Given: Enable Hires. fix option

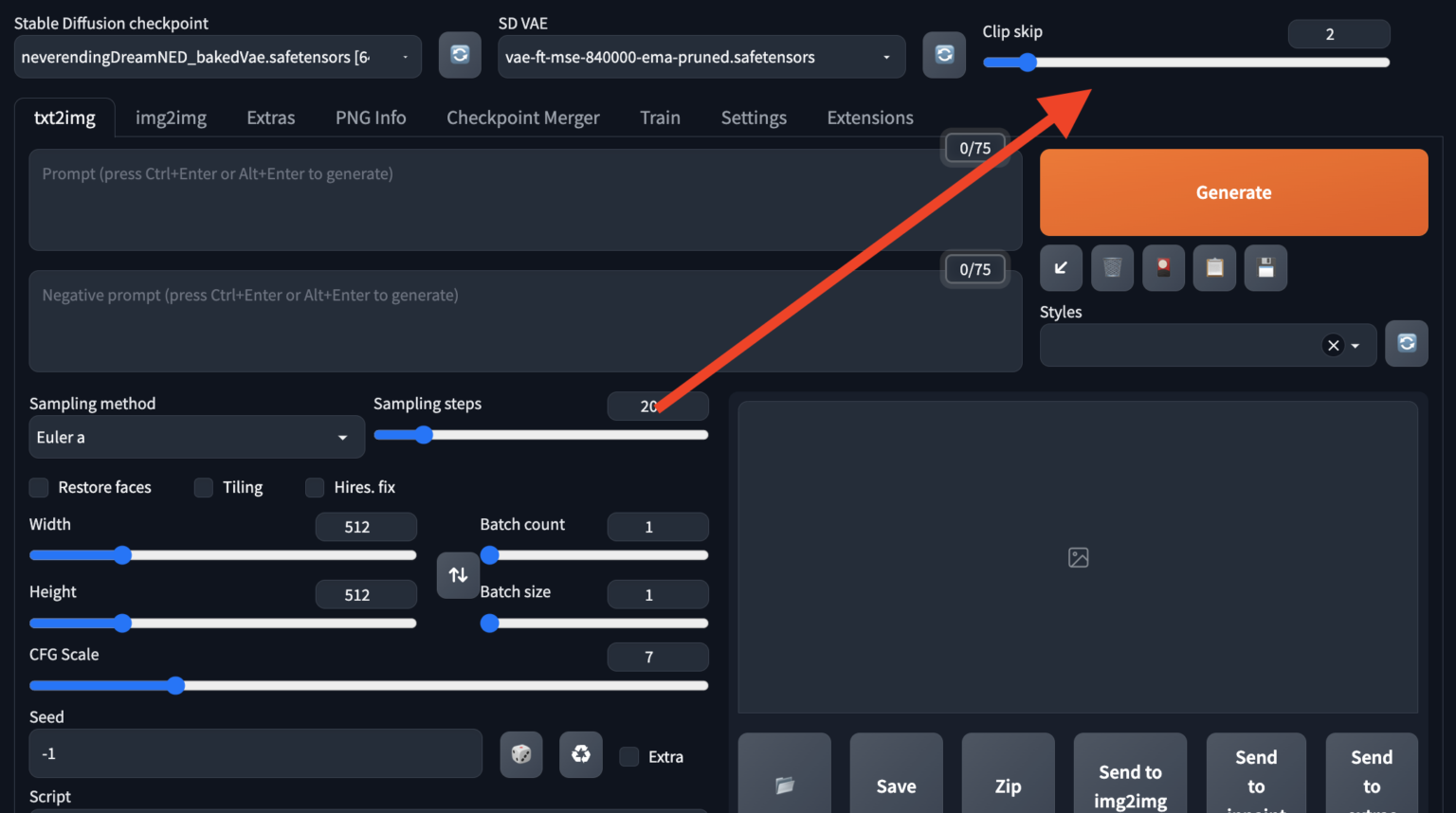Looking at the screenshot, I should (315, 488).
